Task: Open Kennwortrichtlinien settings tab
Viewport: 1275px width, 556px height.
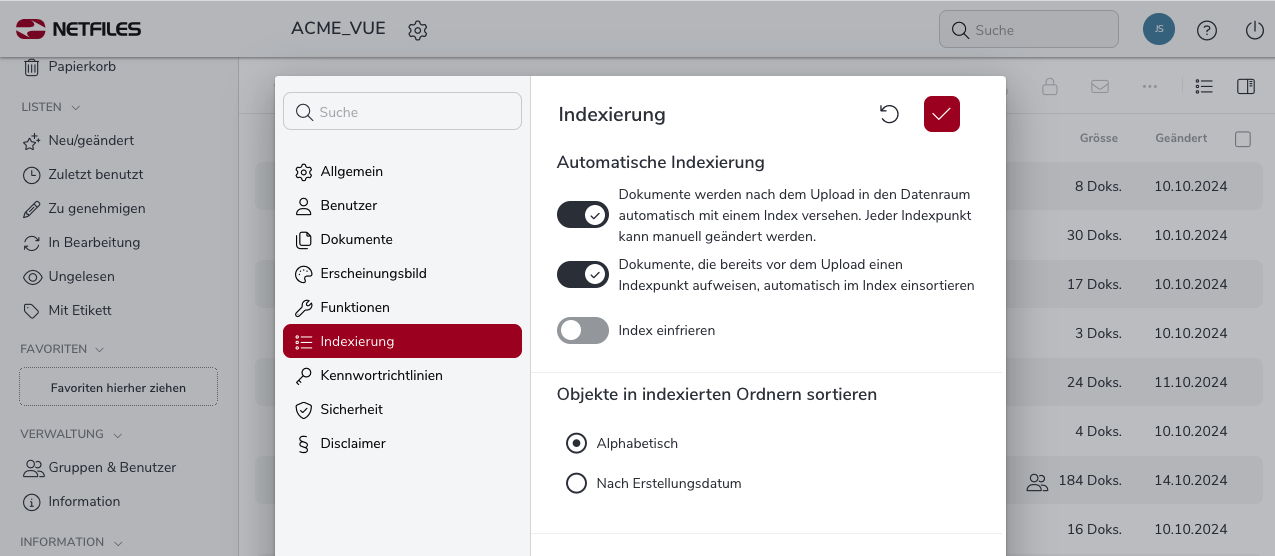Action: tap(381, 375)
